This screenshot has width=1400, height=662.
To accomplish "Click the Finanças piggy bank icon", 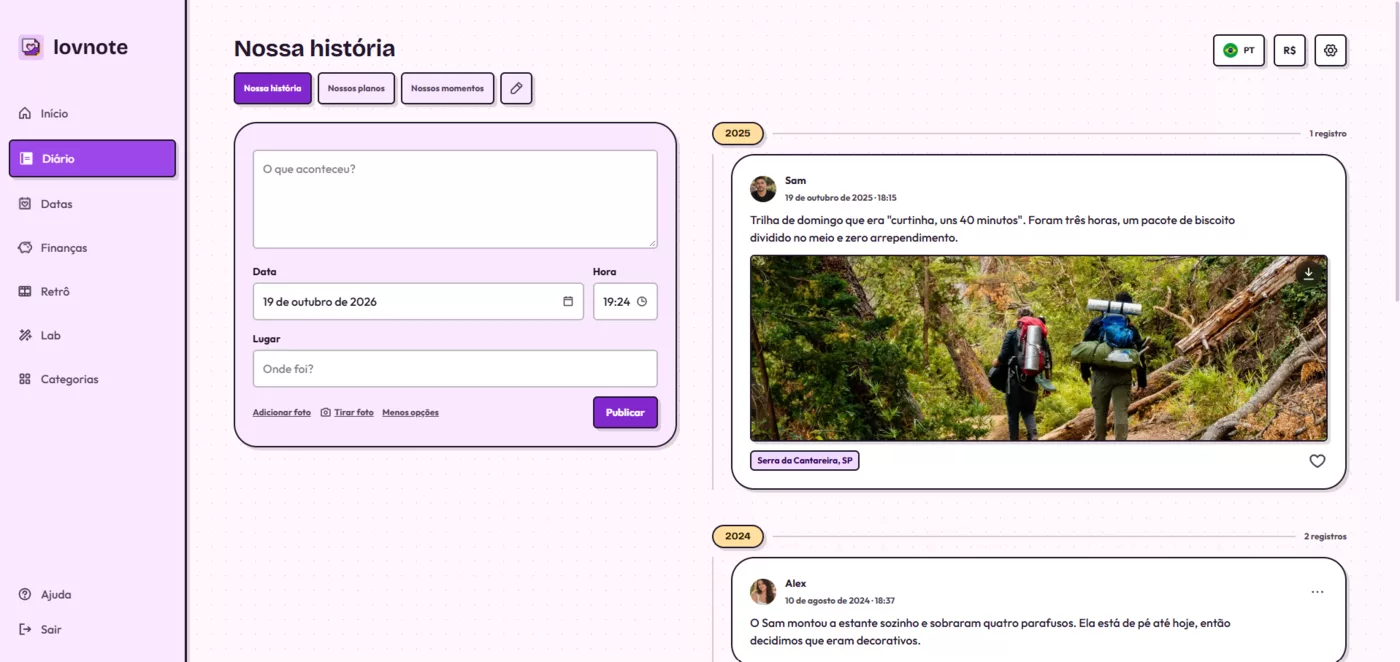I will [25, 248].
